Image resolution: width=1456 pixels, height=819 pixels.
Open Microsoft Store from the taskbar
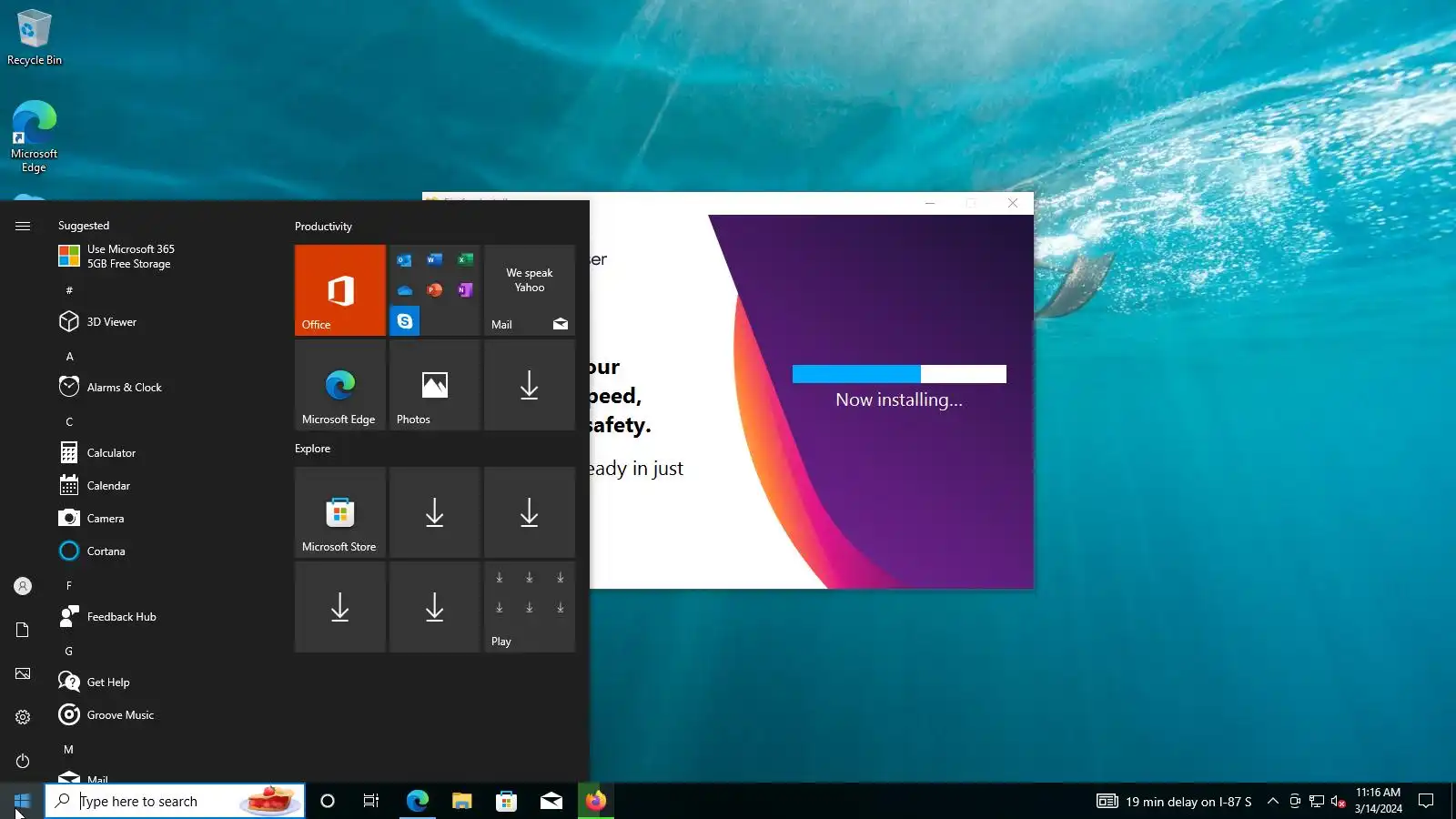(x=506, y=801)
